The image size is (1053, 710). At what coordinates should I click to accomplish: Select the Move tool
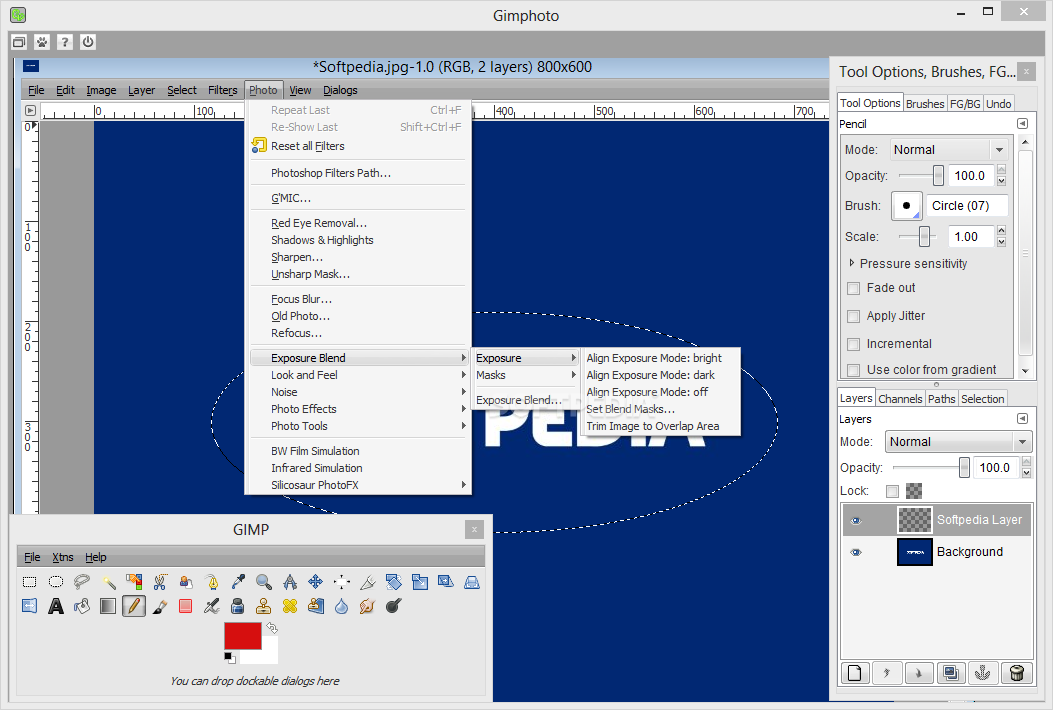pyautogui.click(x=316, y=582)
